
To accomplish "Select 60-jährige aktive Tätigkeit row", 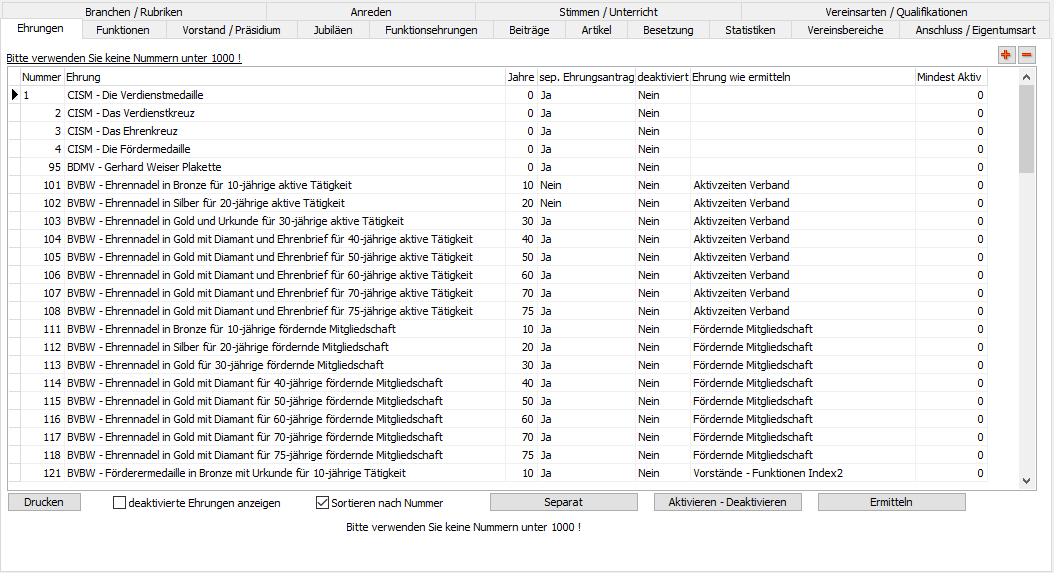I will tap(497, 275).
